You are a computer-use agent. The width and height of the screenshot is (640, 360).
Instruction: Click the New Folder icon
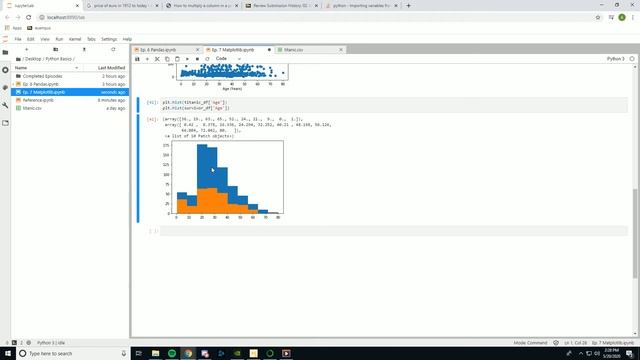pos(56,49)
